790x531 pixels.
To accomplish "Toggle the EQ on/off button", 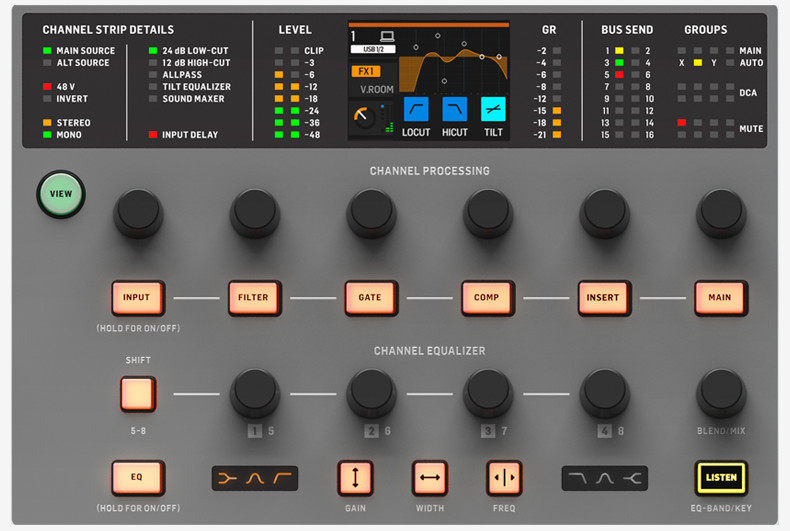I will (138, 478).
